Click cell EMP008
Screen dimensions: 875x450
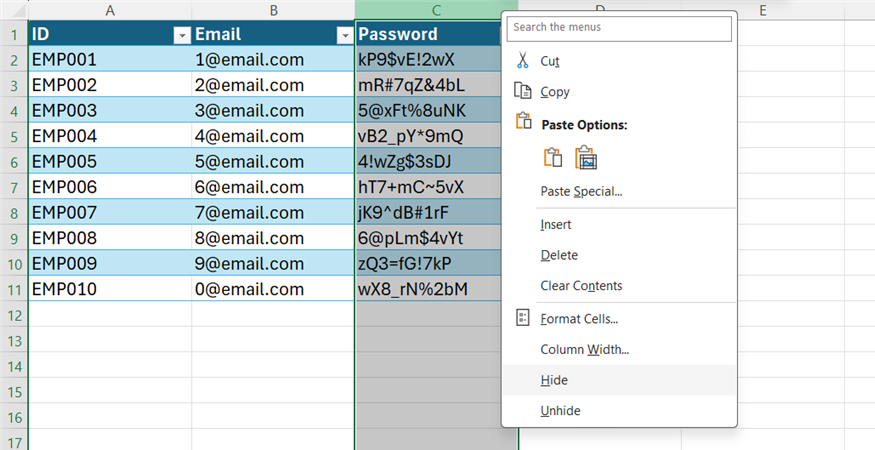[110, 238]
